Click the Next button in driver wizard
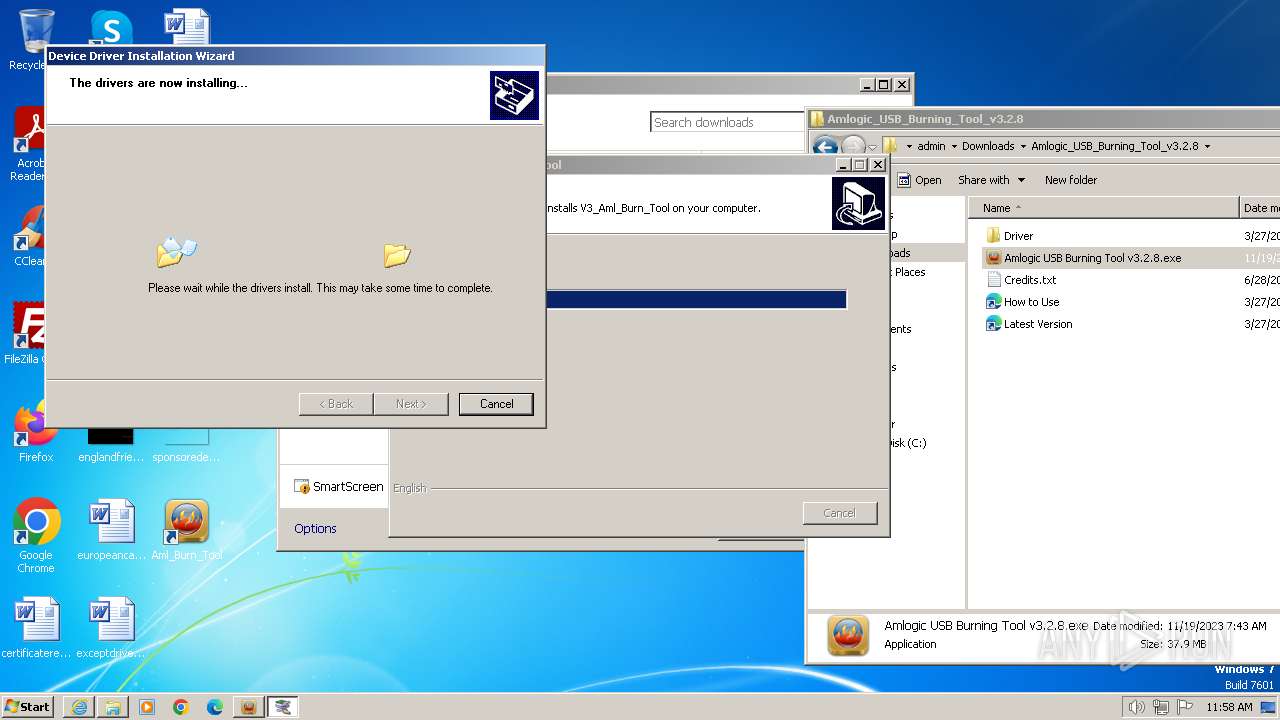This screenshot has width=1280, height=720. [411, 404]
